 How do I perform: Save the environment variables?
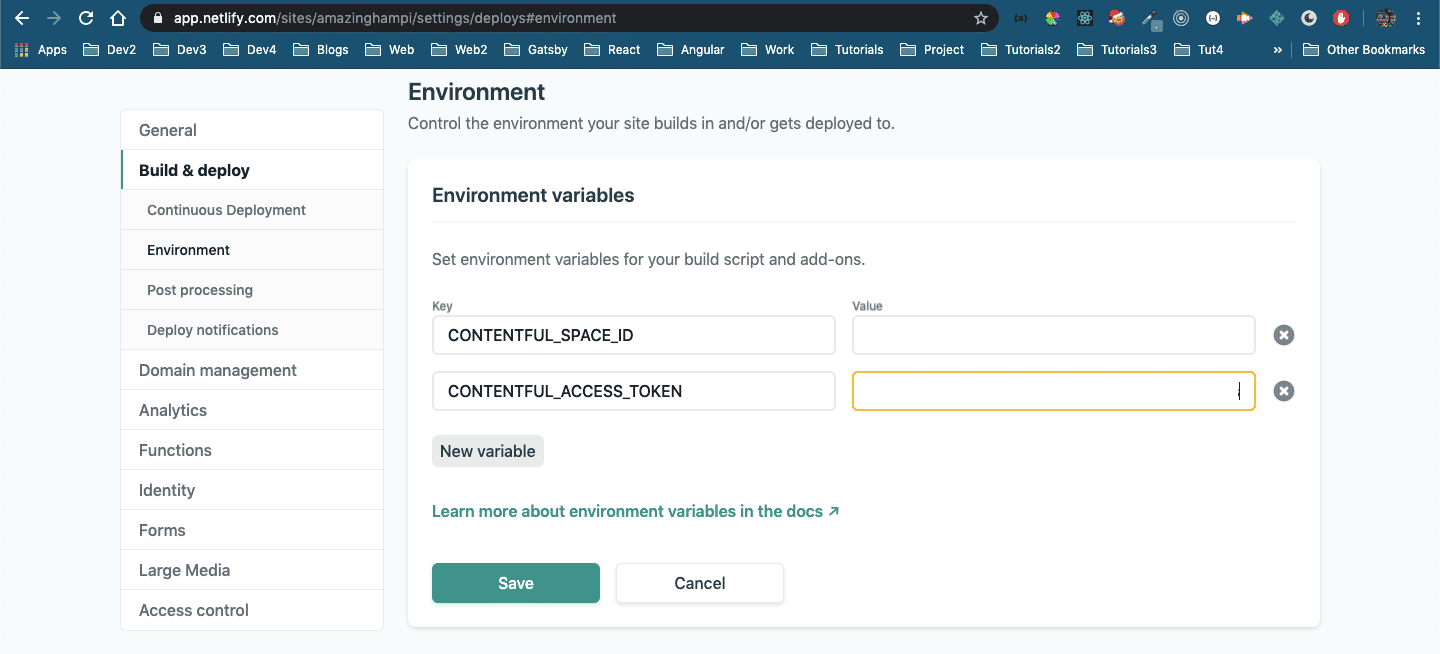(x=516, y=583)
